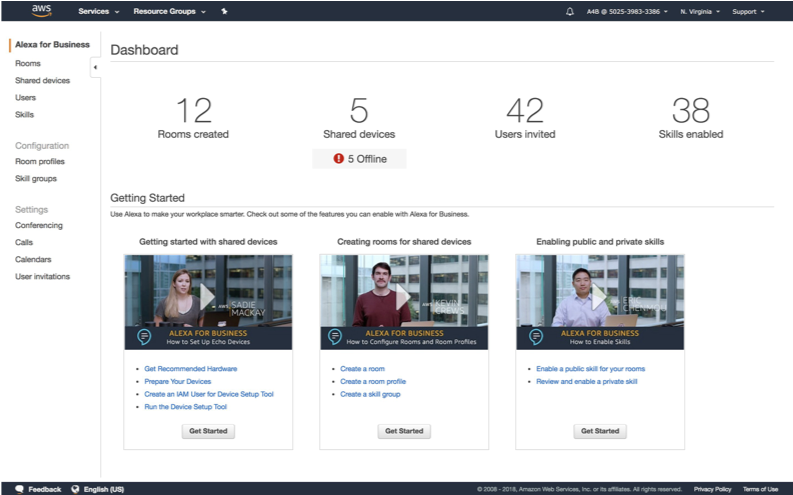Collapse the left sidebar with the arrow

[95, 67]
